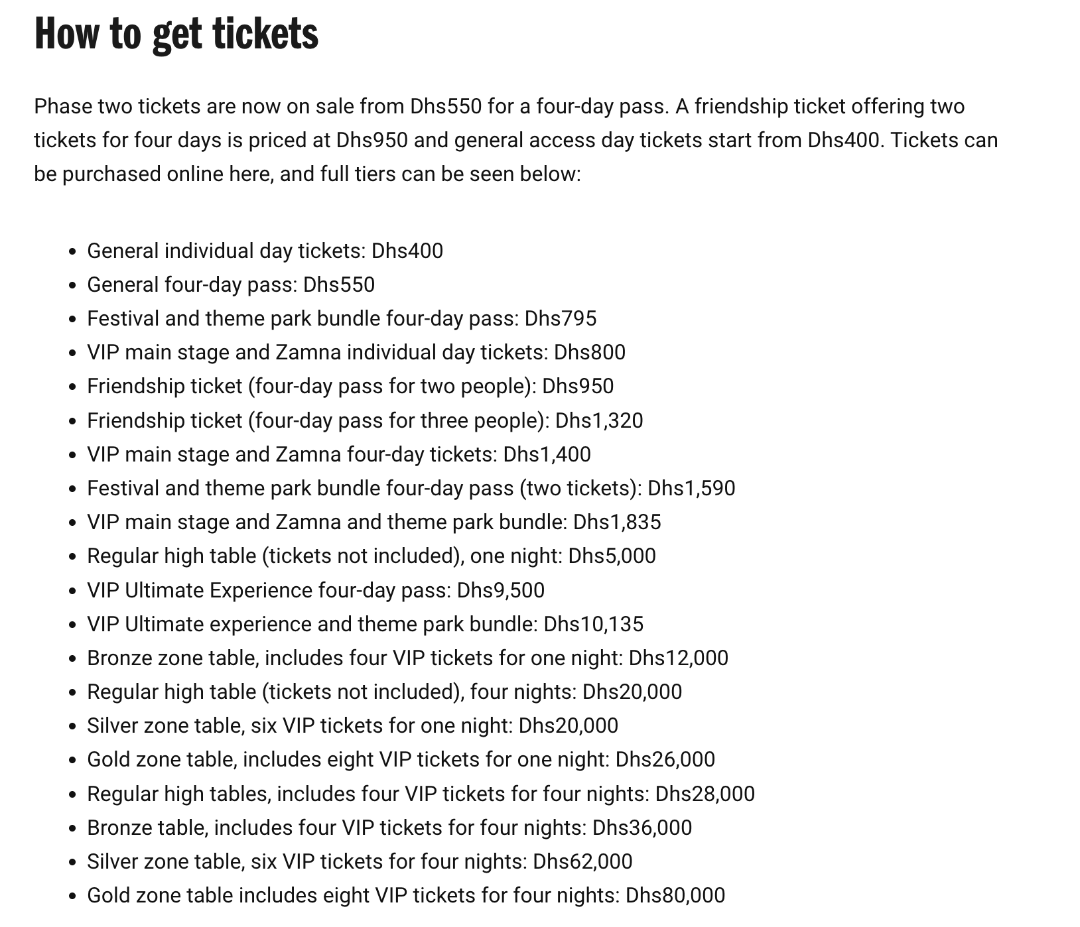Click theme park bundle two tickets Dhs1,590
Screen dimensions: 1080x927
coord(410,489)
